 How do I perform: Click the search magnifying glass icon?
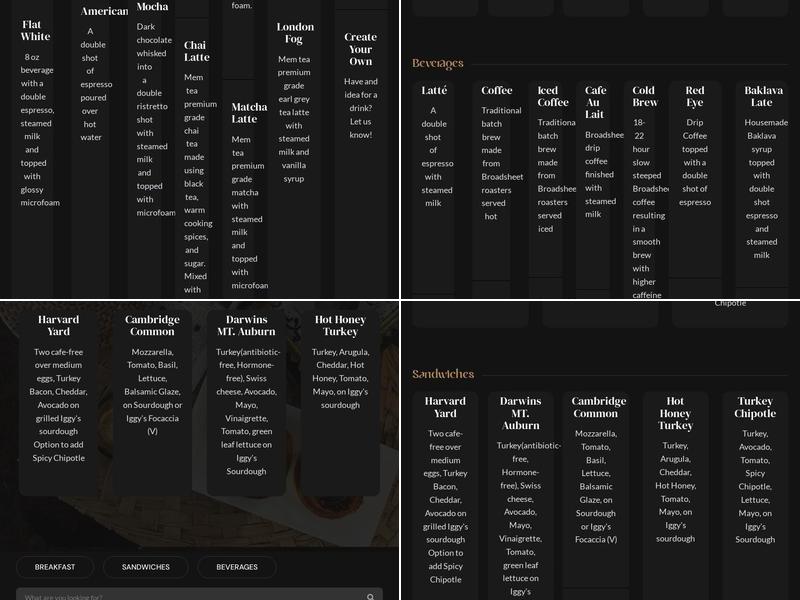(370, 594)
